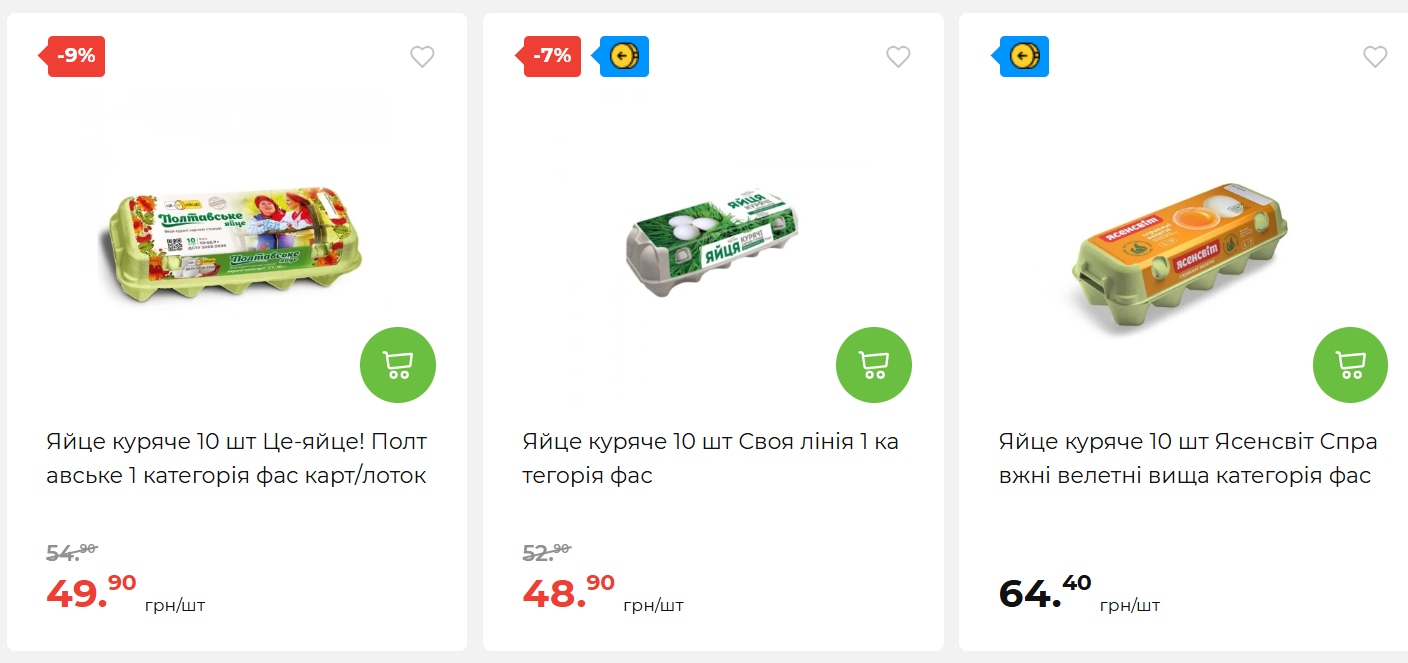Click the -9% discount badge
The height and width of the screenshot is (663, 1408).
click(77, 56)
